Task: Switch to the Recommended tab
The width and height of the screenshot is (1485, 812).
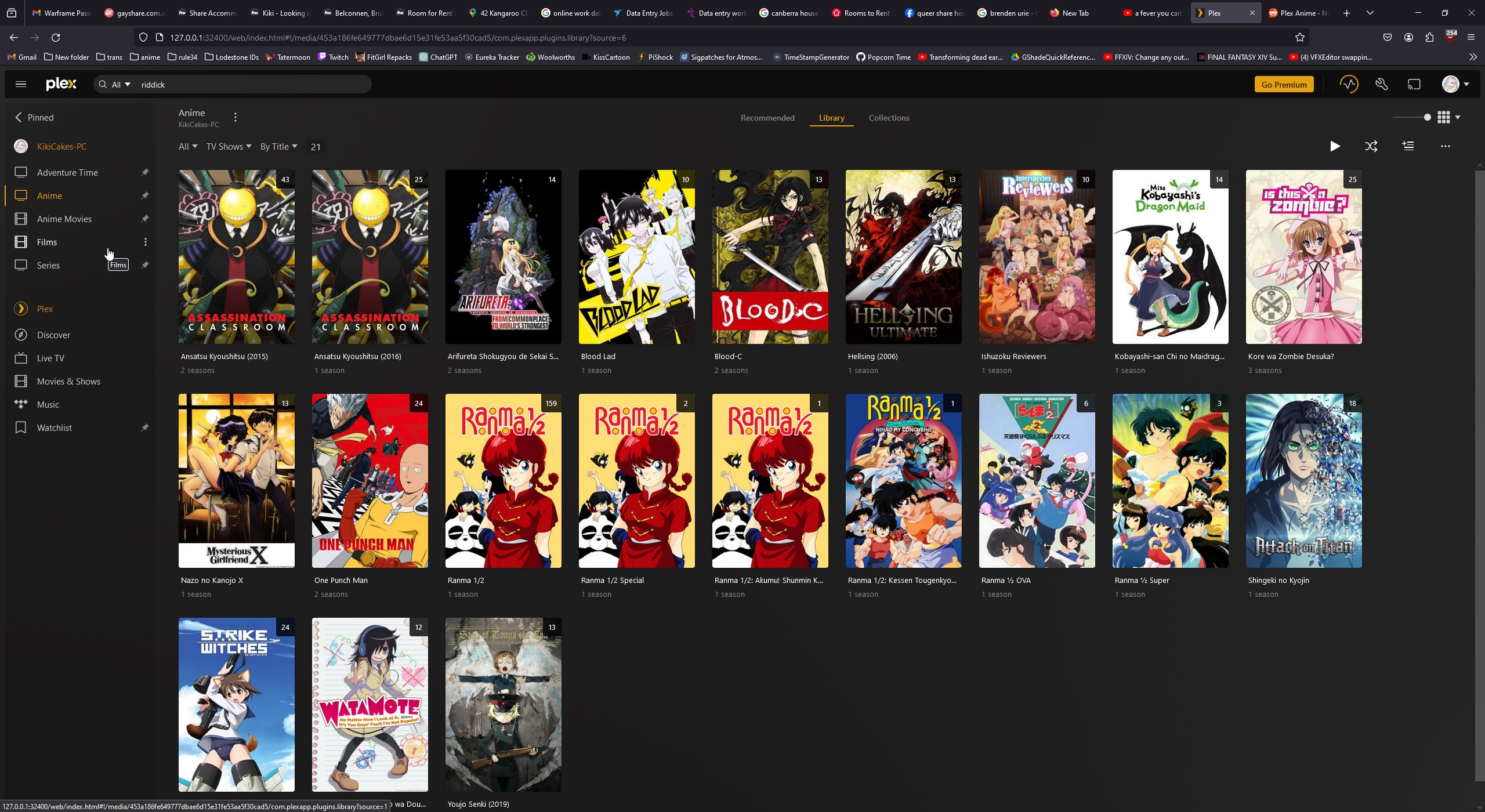Action: [767, 118]
